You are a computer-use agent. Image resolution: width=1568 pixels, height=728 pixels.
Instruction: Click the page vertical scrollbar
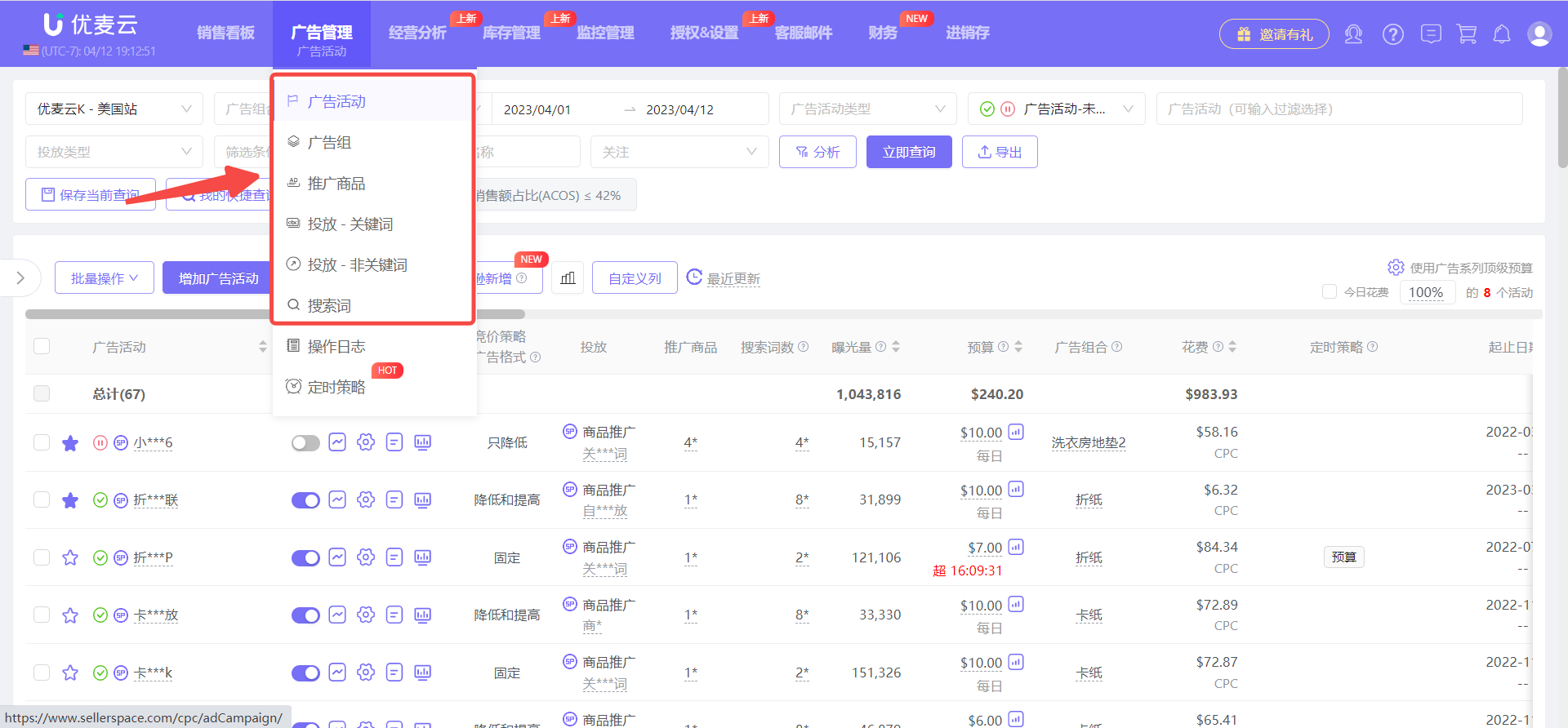pos(1562,117)
